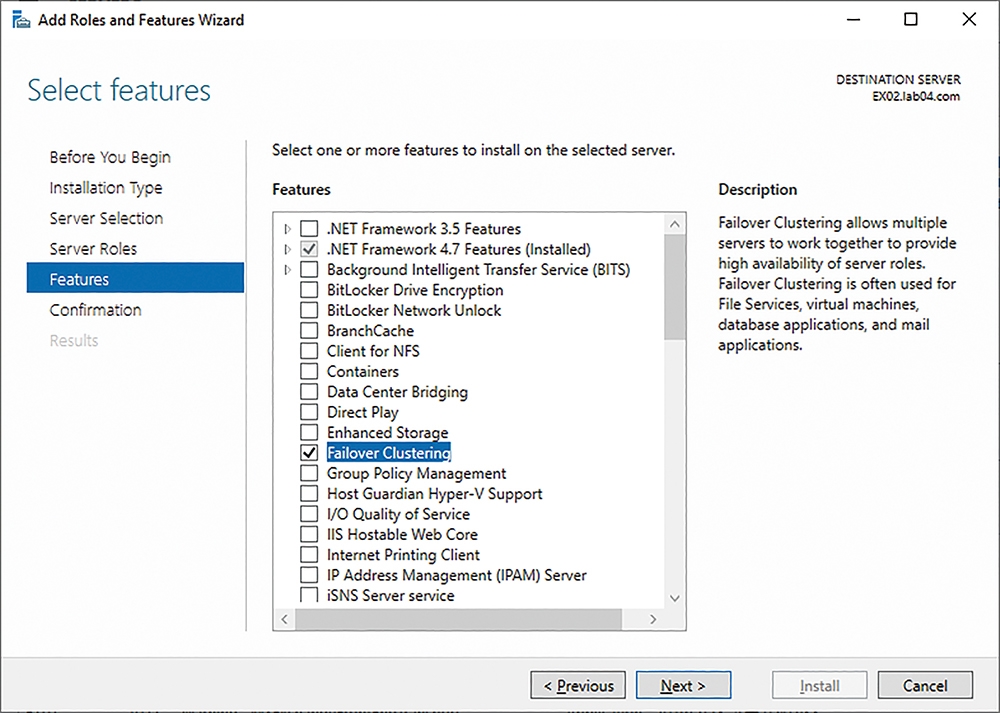Expand Background Intelligent Transfer Service node
Screen dimensions: 1000x713
pos(288,269)
